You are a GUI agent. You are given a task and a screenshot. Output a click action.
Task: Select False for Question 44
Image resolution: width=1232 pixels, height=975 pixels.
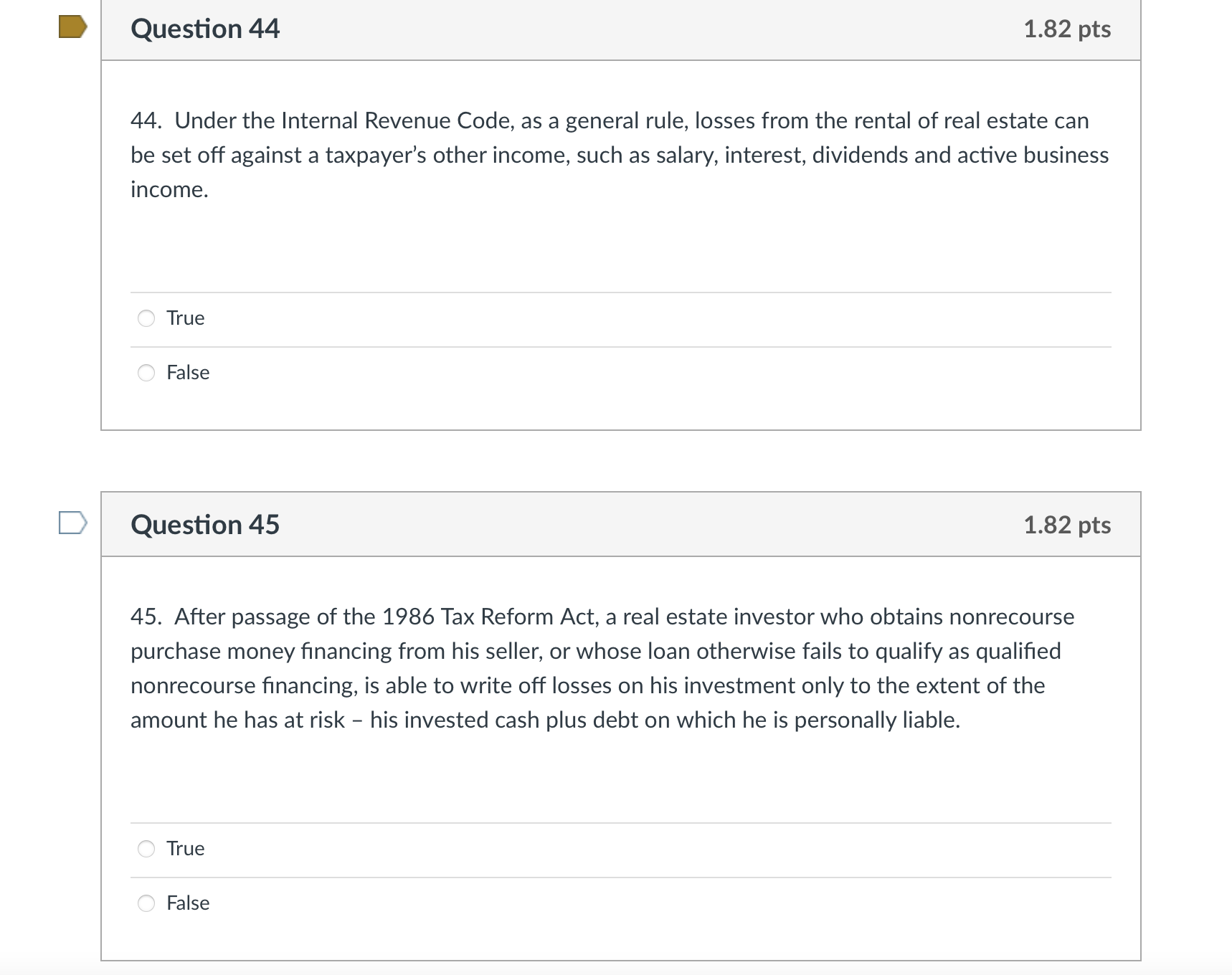[146, 373]
